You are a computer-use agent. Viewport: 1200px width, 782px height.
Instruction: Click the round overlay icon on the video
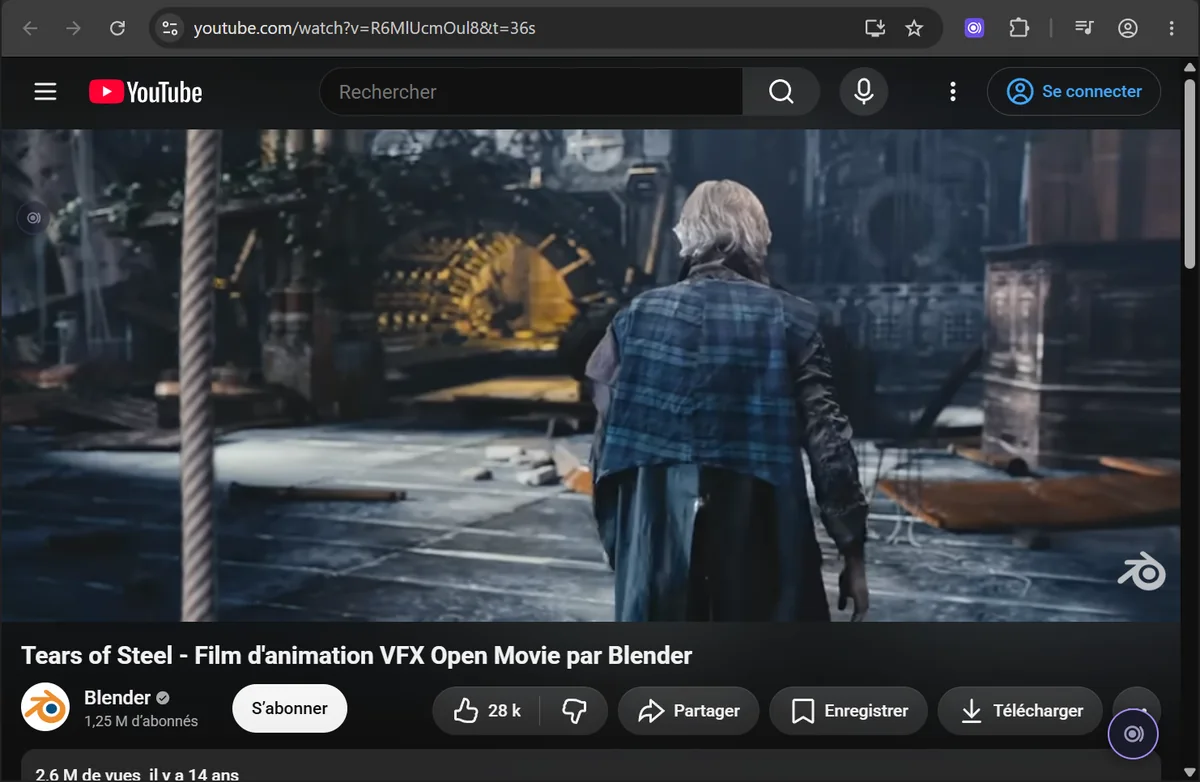(x=33, y=217)
